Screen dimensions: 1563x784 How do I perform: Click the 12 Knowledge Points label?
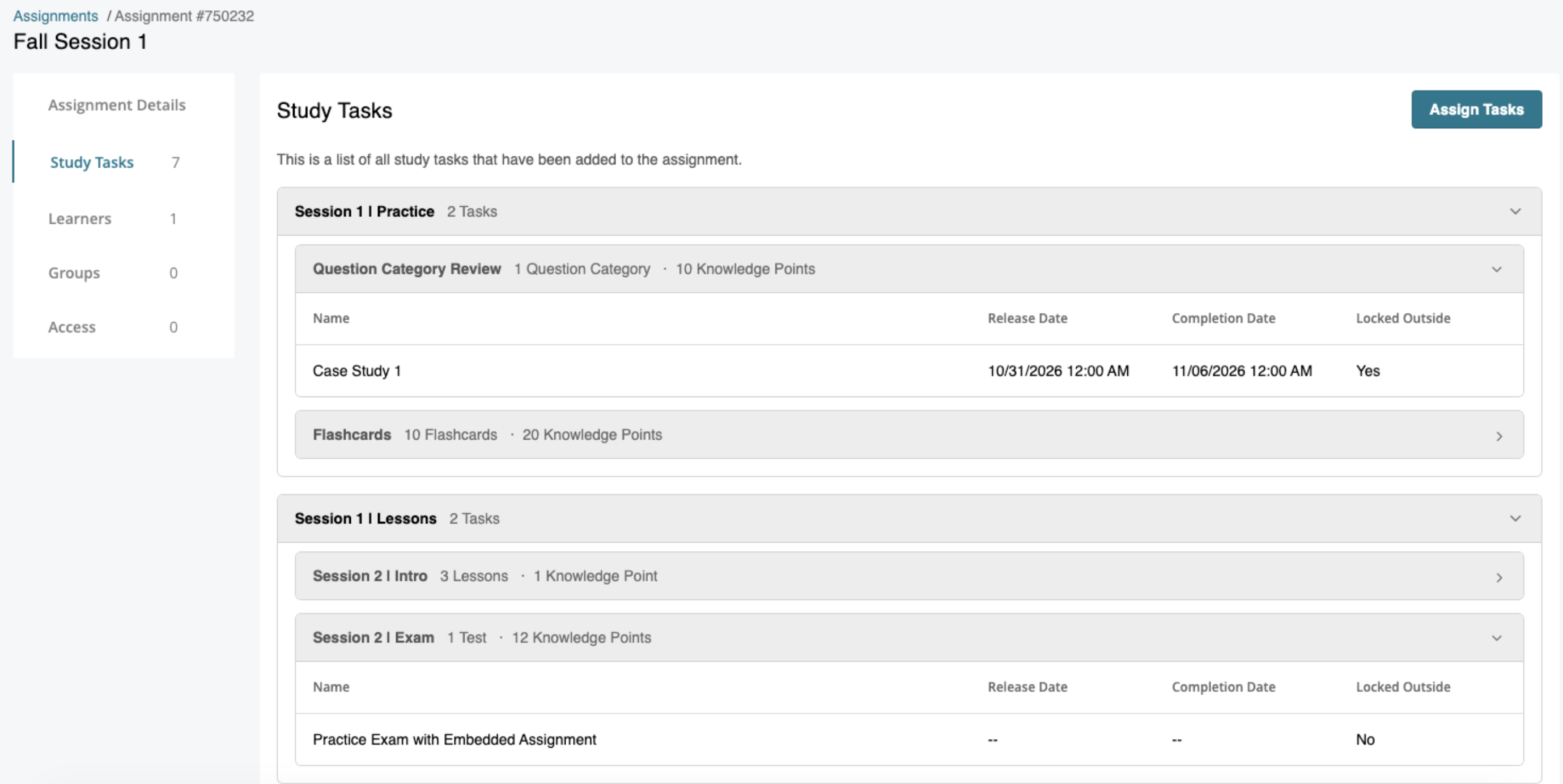581,637
